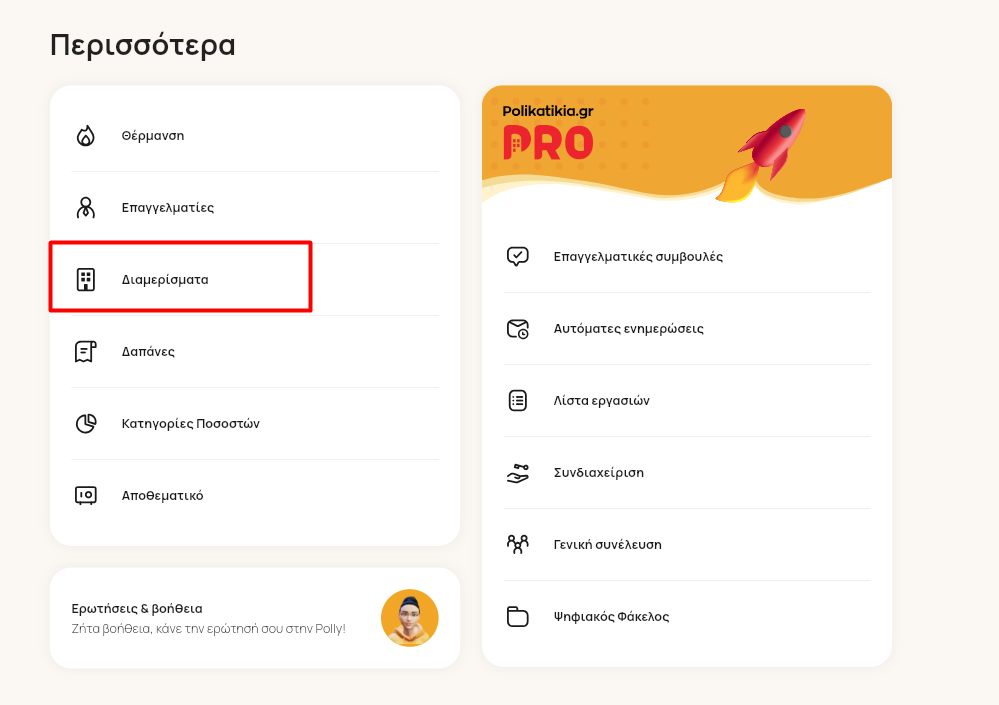The height and width of the screenshot is (705, 999).
Task: Click the receipt icon next to Δαπάνες
Action: click(x=85, y=352)
